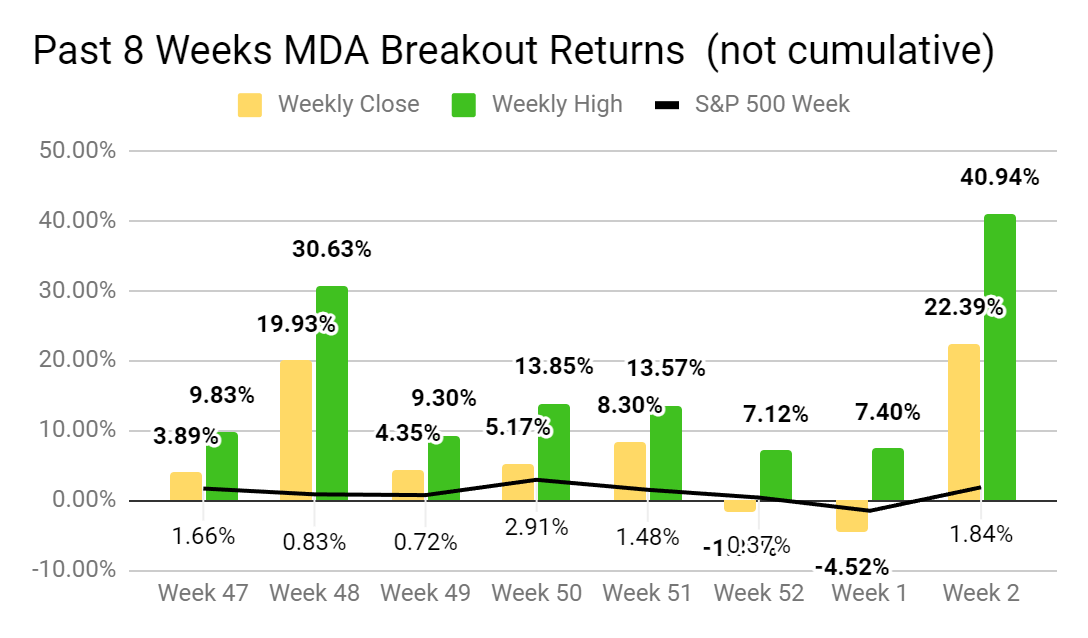Click the 2.91% S&P 500 data label
This screenshot has width=1088, height=638.
pyautogui.click(x=540, y=527)
